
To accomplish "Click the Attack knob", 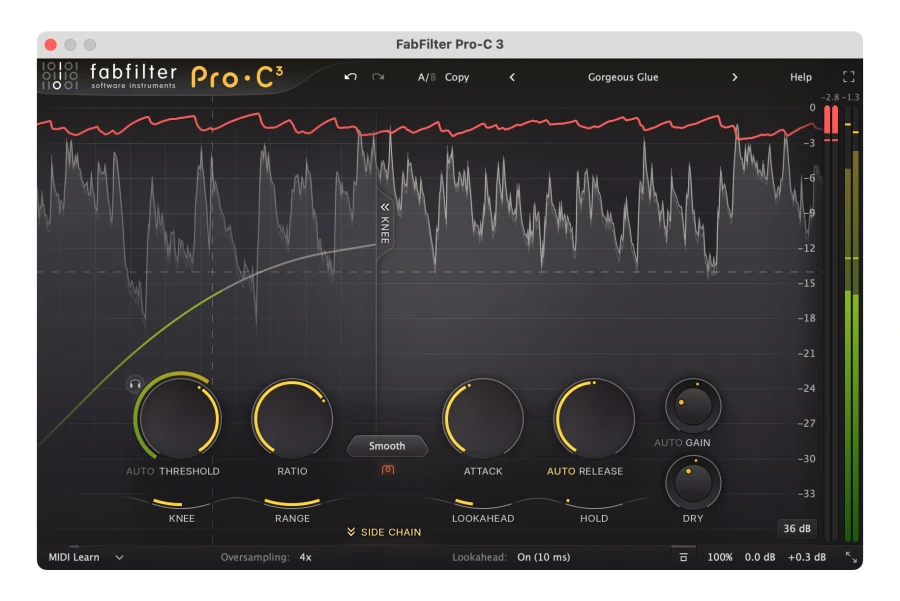I will (x=483, y=419).
